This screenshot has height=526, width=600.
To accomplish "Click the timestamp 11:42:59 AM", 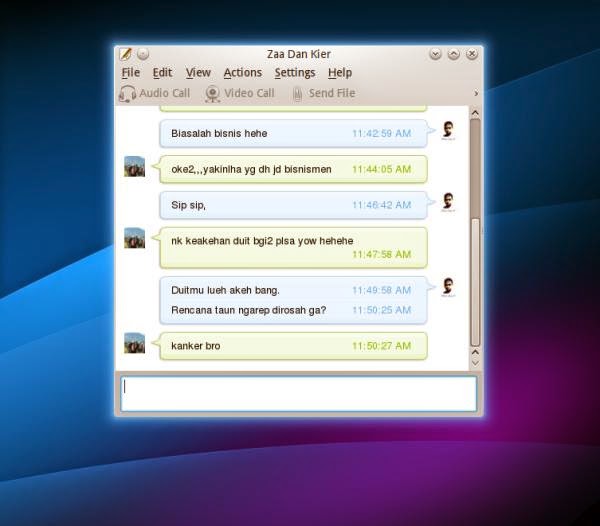I will pos(382,134).
